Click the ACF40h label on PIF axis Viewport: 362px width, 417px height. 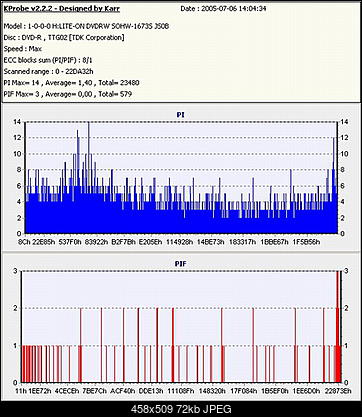[123, 391]
